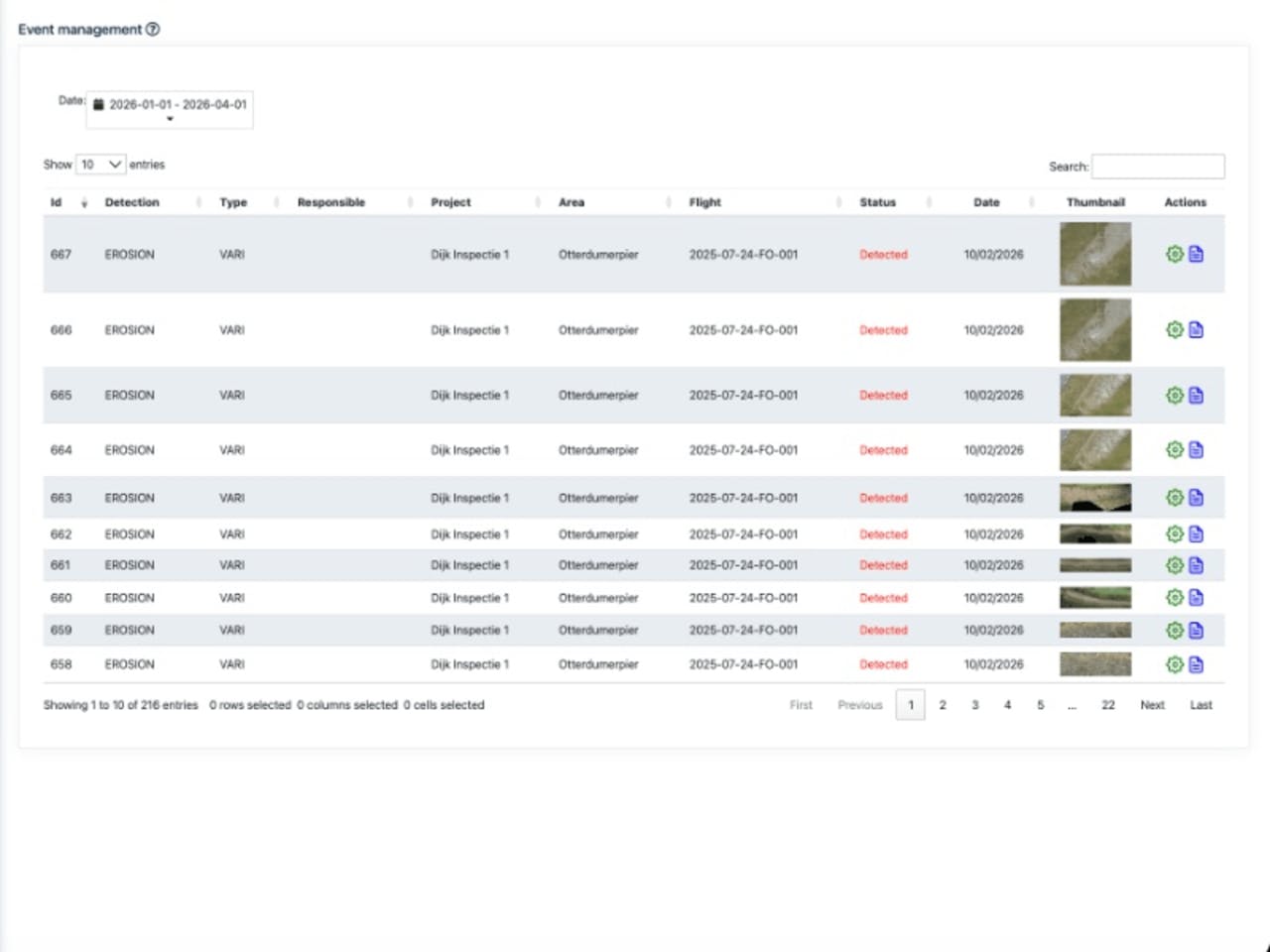The height and width of the screenshot is (952, 1270).
Task: Click Detected status in row 667
Action: (883, 254)
